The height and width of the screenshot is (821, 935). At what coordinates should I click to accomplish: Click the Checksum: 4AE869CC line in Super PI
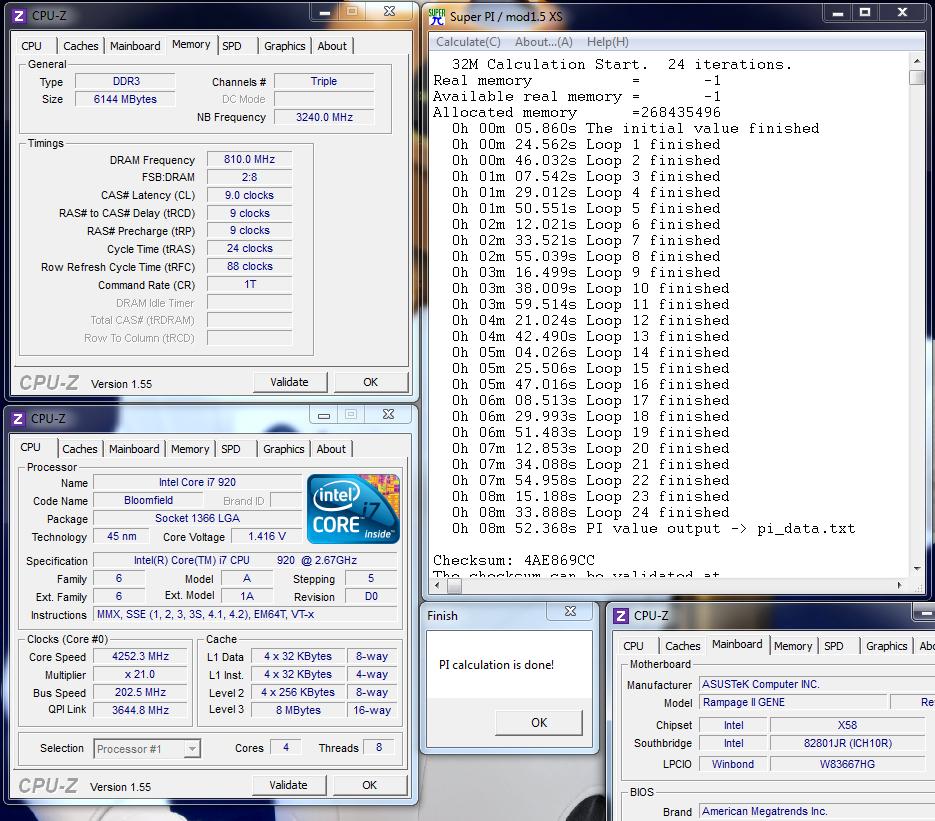tap(513, 560)
